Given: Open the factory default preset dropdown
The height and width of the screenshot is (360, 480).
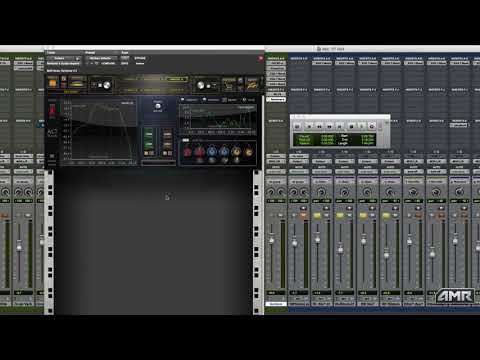Looking at the screenshot, I should (x=101, y=58).
